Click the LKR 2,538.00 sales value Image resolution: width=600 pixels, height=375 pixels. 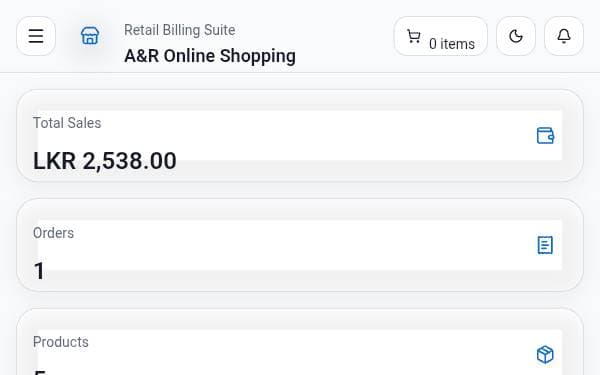(104, 161)
